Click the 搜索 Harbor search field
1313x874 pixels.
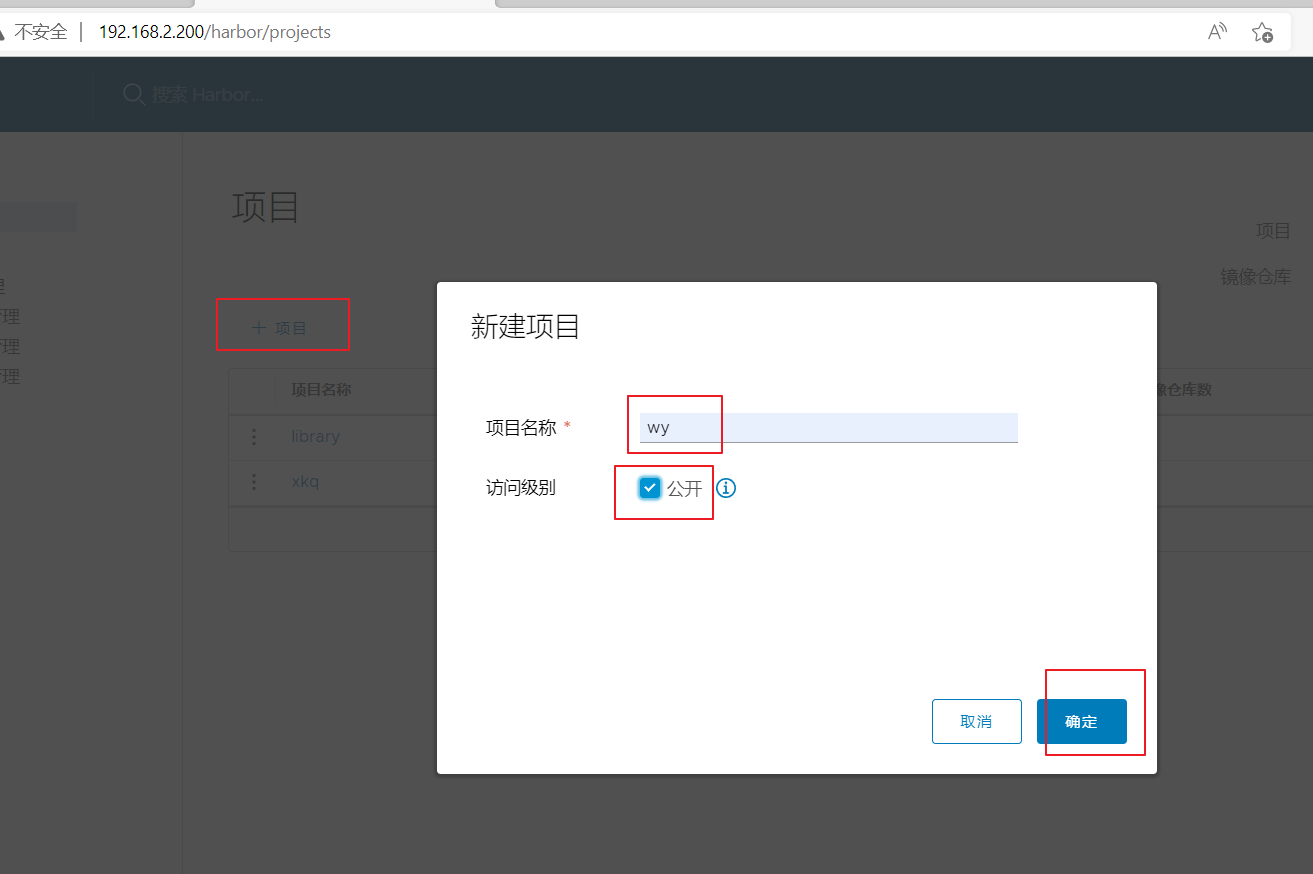click(x=208, y=95)
